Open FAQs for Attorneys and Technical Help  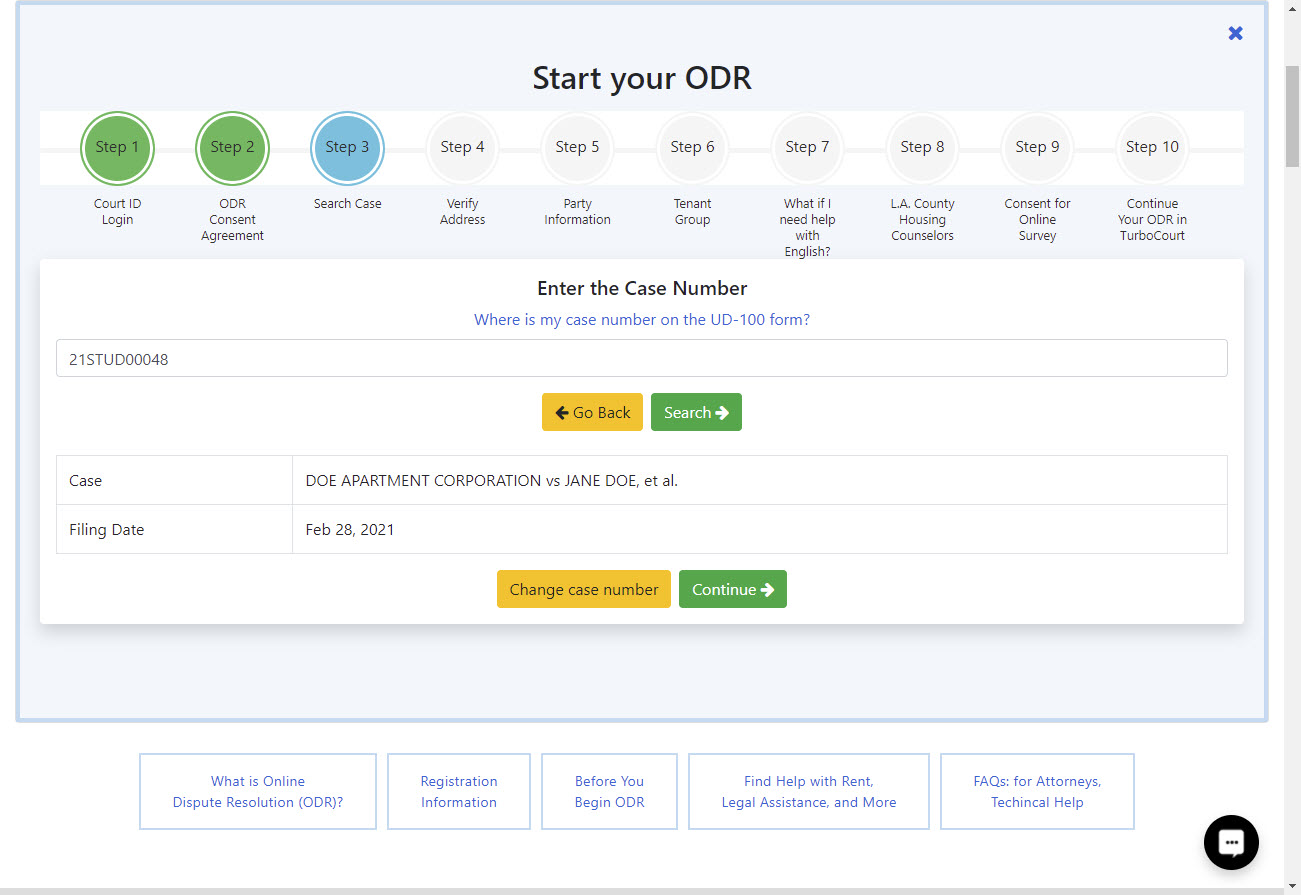pyautogui.click(x=1037, y=791)
